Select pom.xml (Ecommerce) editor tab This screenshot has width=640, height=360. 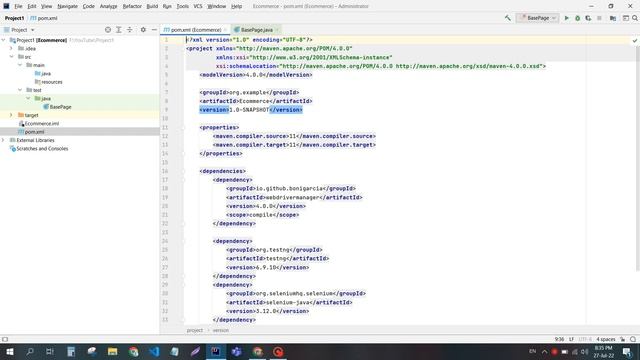click(195, 30)
